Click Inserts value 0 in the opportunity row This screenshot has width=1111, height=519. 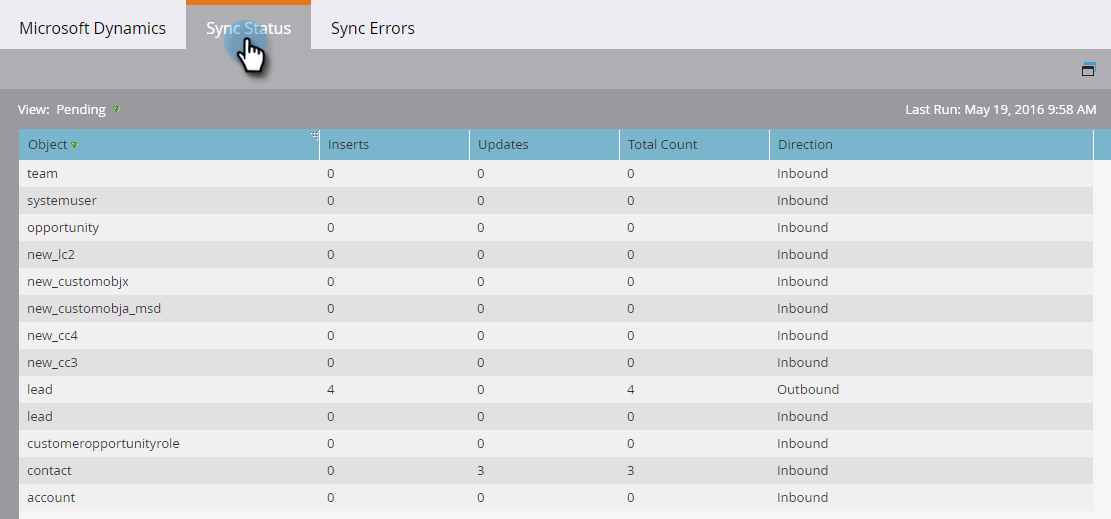tap(331, 228)
